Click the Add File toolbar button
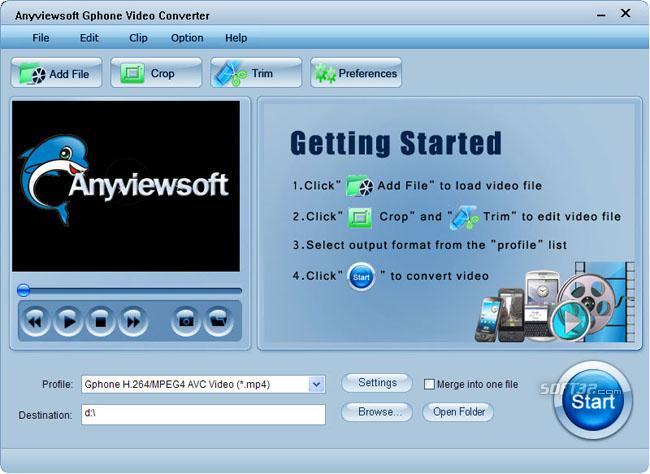 56,73
